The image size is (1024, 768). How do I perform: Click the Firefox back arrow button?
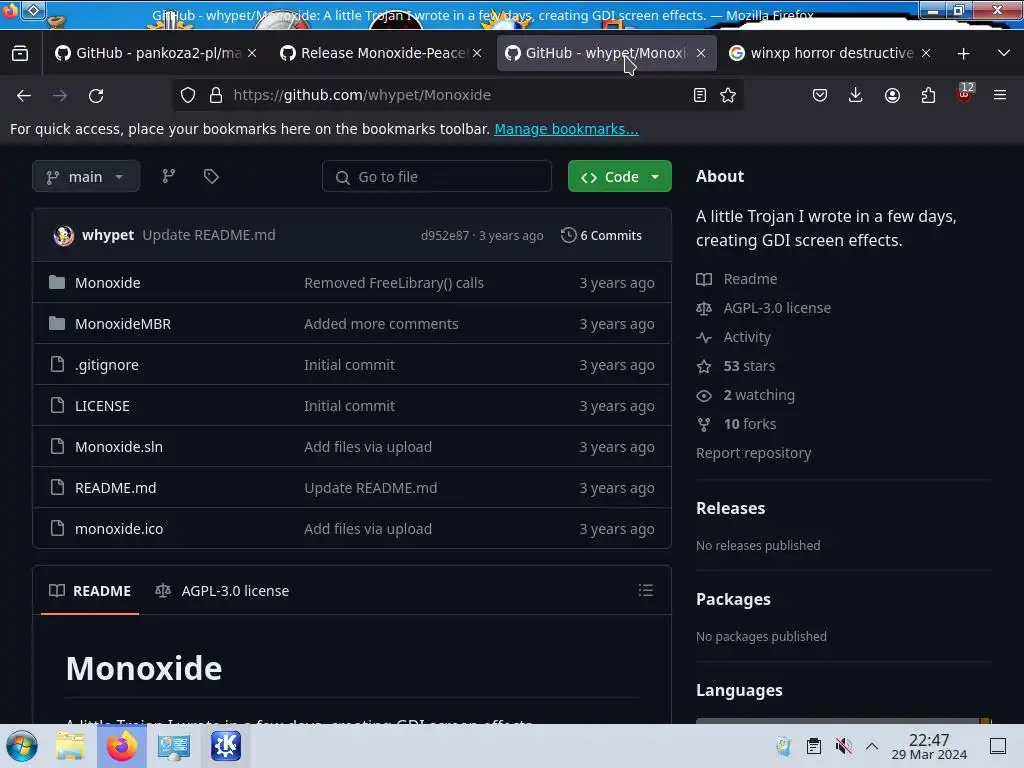24,95
